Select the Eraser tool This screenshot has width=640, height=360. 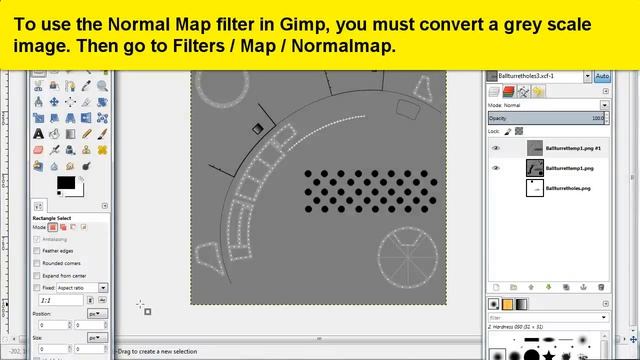pos(38,150)
